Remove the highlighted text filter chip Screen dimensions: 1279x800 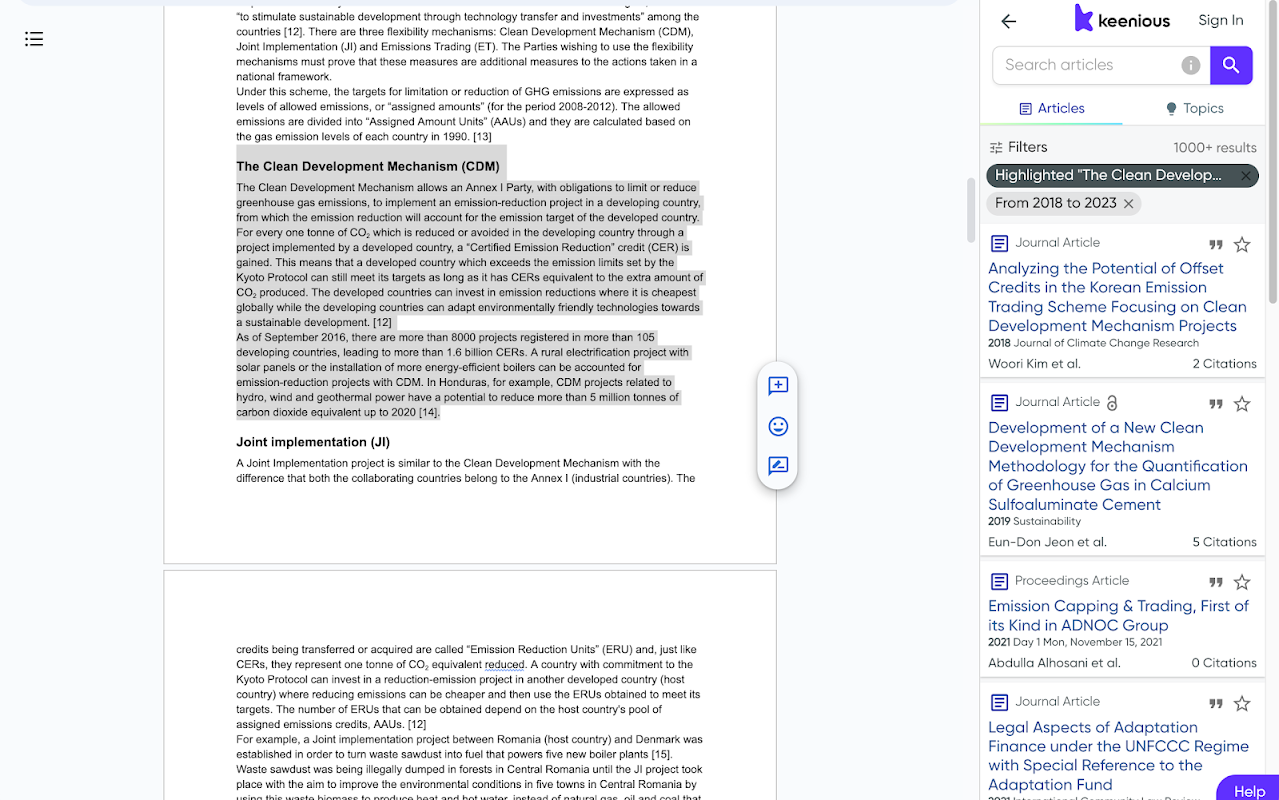1245,175
